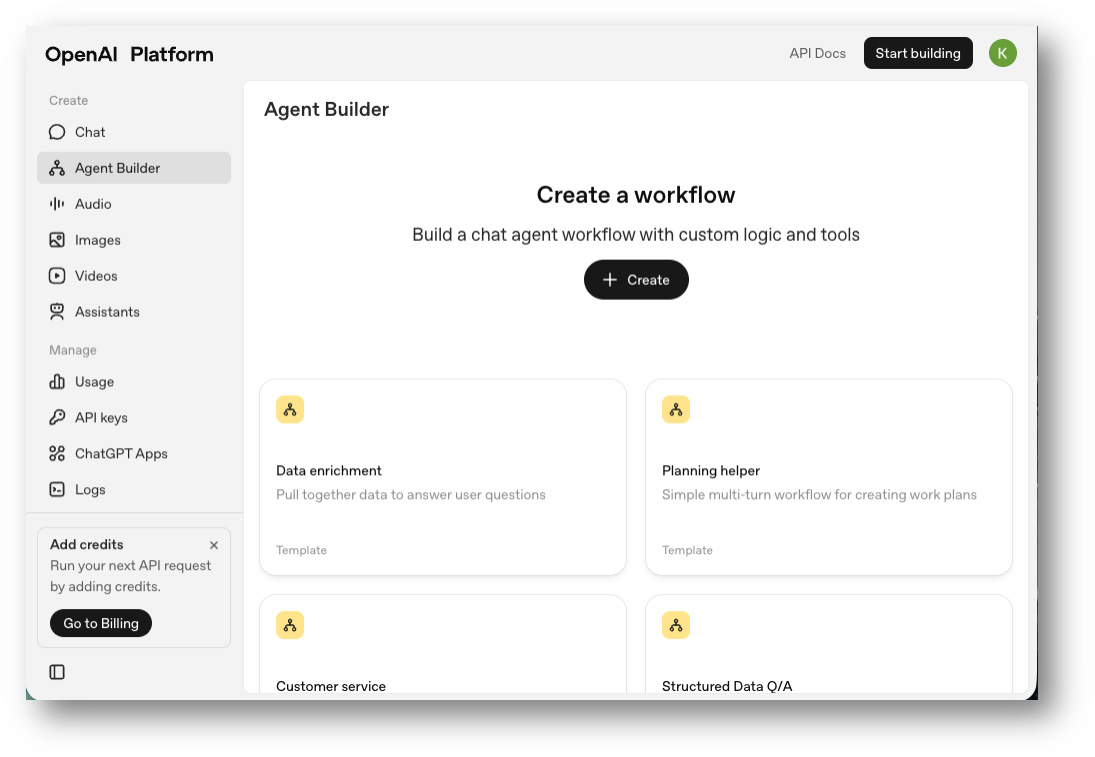This screenshot has height=757, width=1095.
Task: Click the Images picture icon in sidebar
Action: [57, 240]
